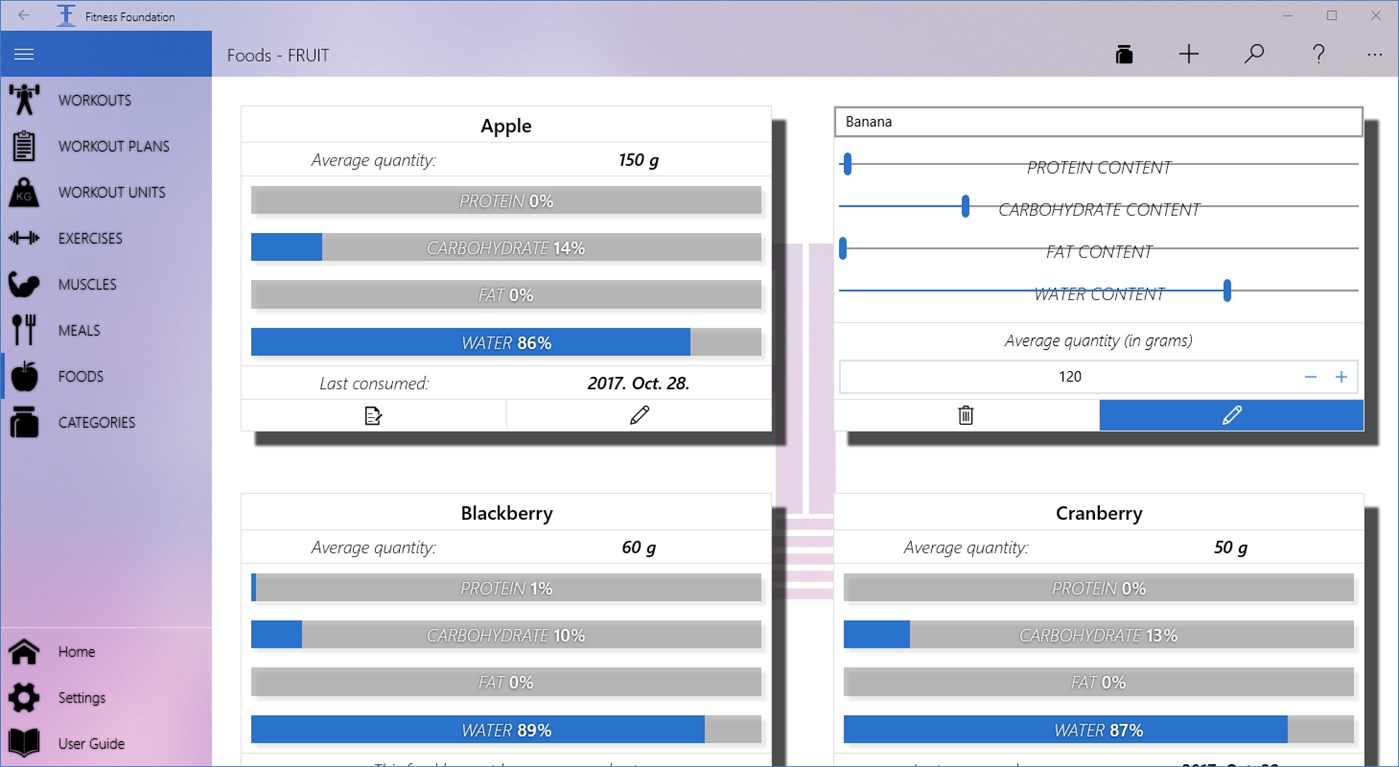This screenshot has width=1399, height=767.
Task: Click the Protein Content slider handle
Action: coord(847,164)
